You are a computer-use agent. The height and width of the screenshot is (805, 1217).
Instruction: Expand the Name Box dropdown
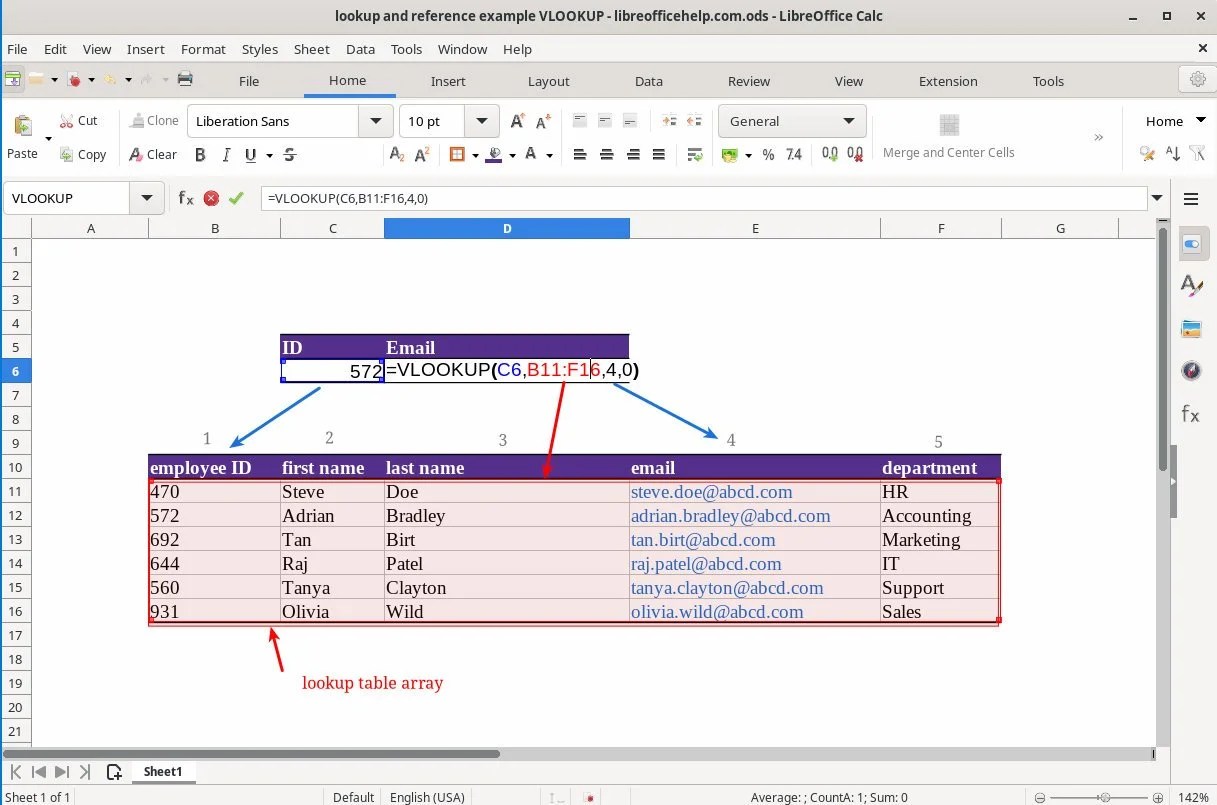click(x=148, y=198)
